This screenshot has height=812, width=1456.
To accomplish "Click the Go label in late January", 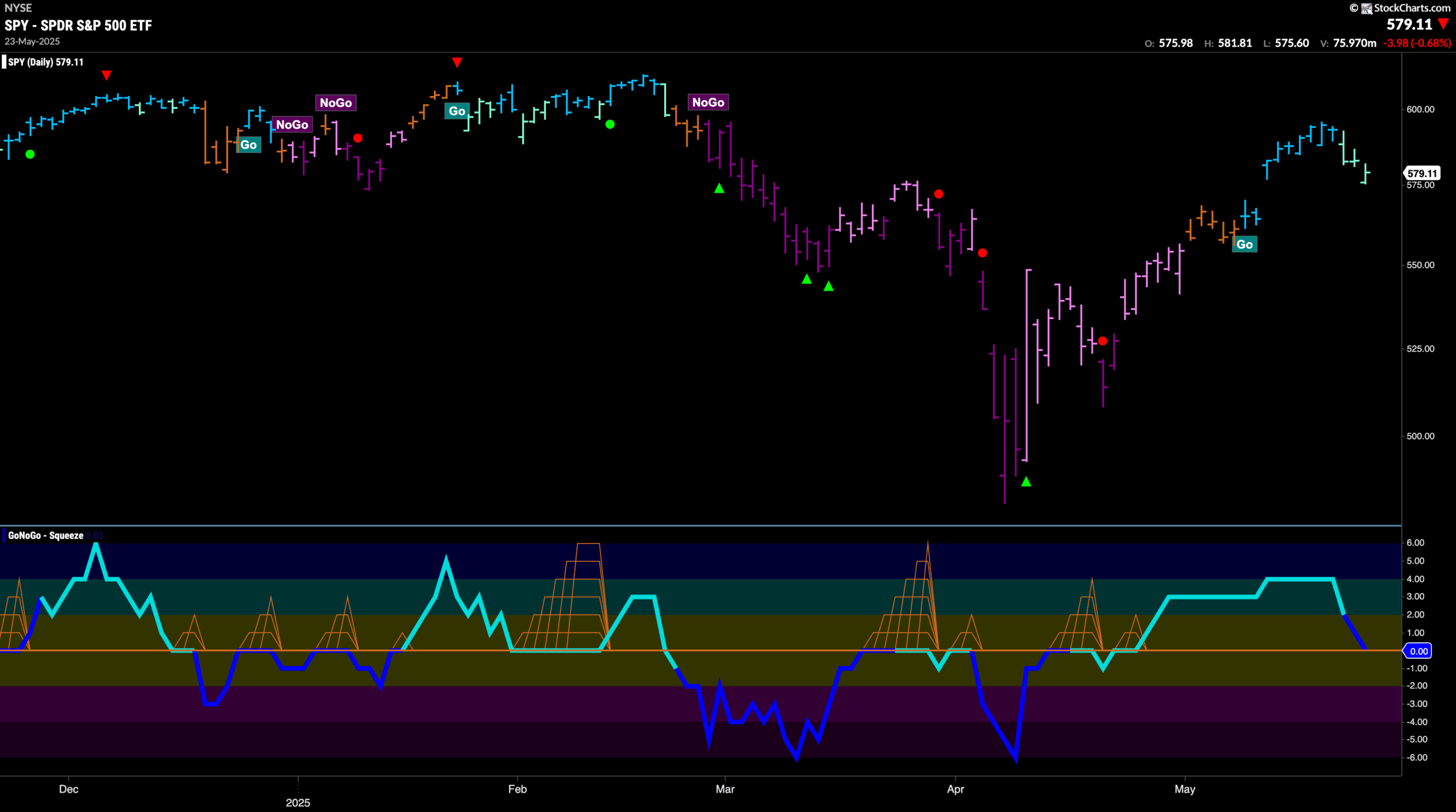I will point(457,111).
